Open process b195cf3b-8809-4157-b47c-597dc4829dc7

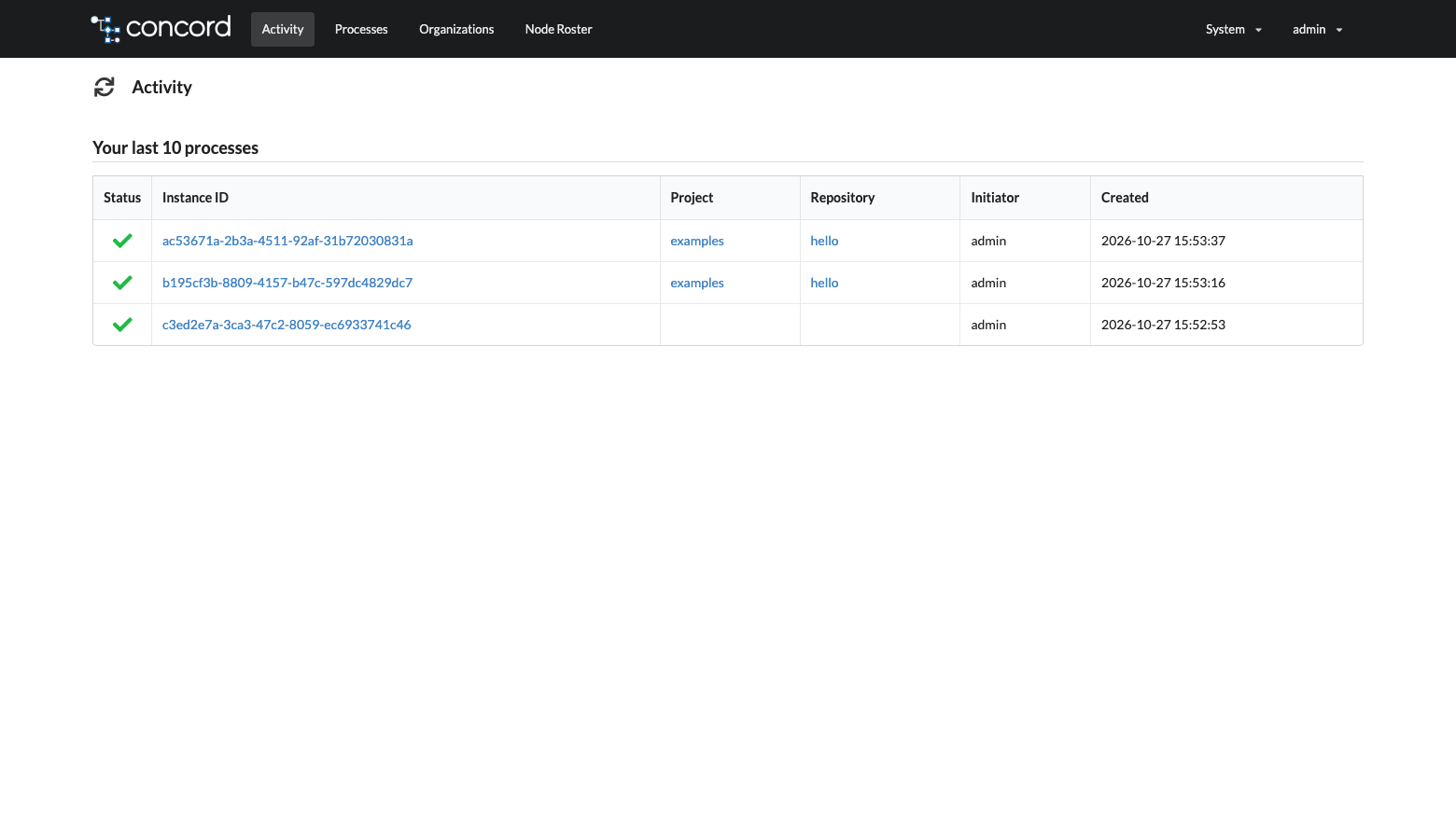point(287,283)
